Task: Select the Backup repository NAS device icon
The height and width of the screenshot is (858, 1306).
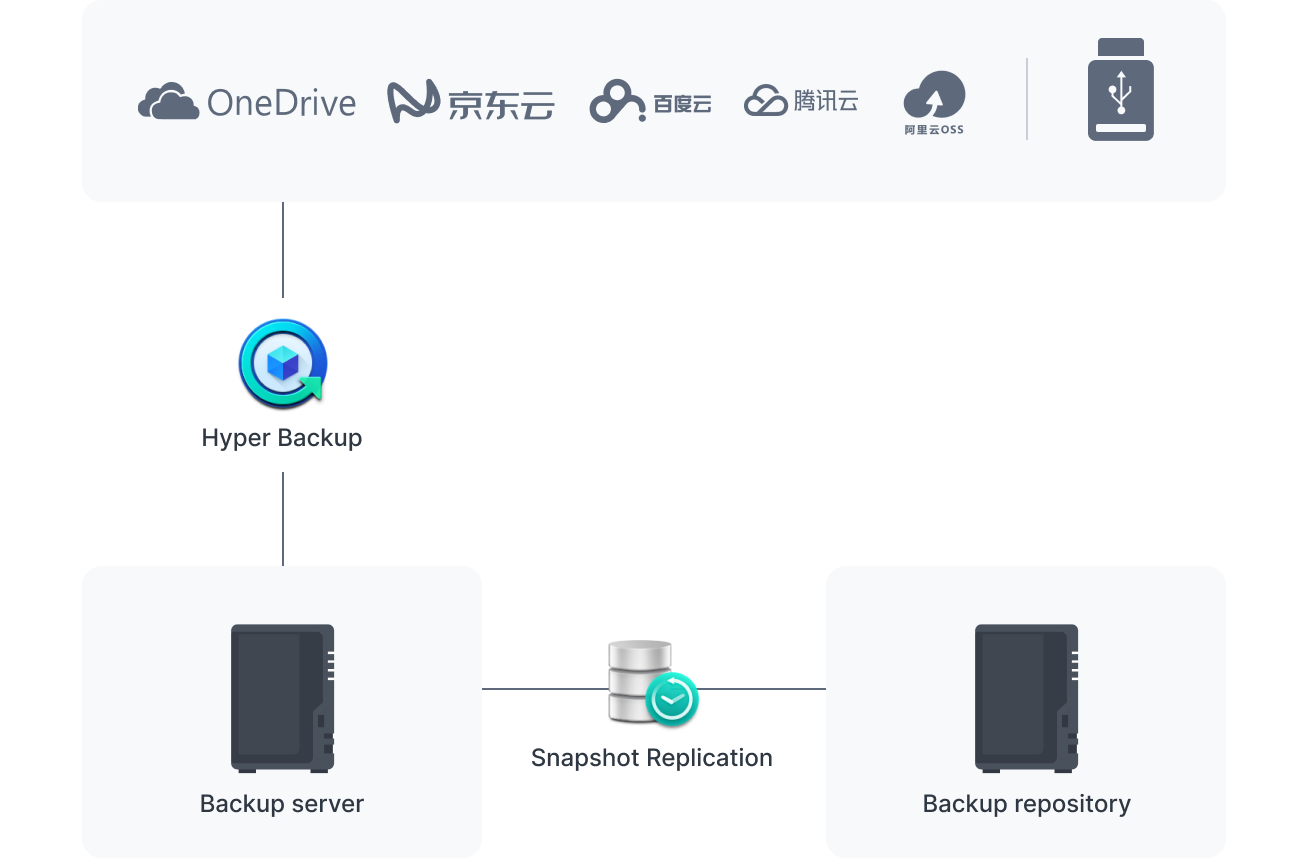Action: pyautogui.click(x=1026, y=698)
